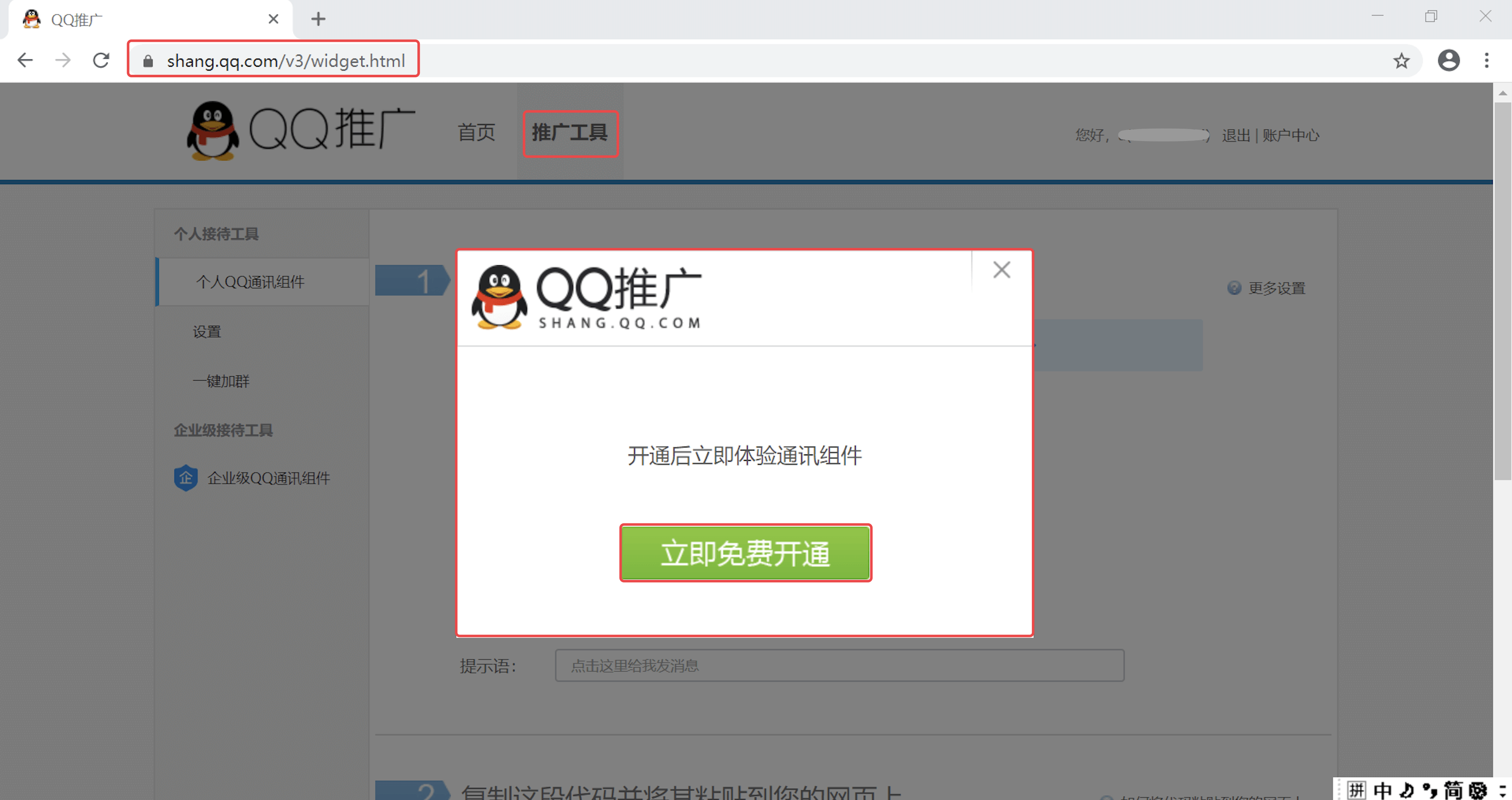The height and width of the screenshot is (800, 1512).
Task: Click the green 立即免费开通 button
Action: click(745, 553)
